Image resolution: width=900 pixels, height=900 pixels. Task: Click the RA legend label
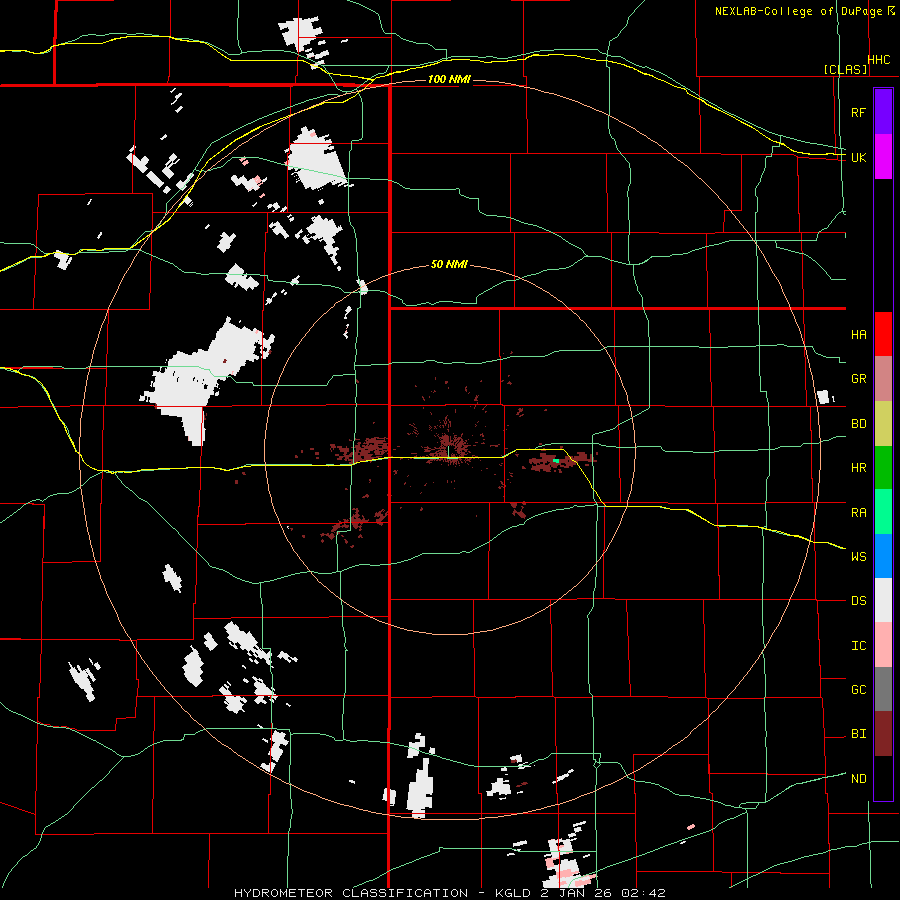[858, 512]
